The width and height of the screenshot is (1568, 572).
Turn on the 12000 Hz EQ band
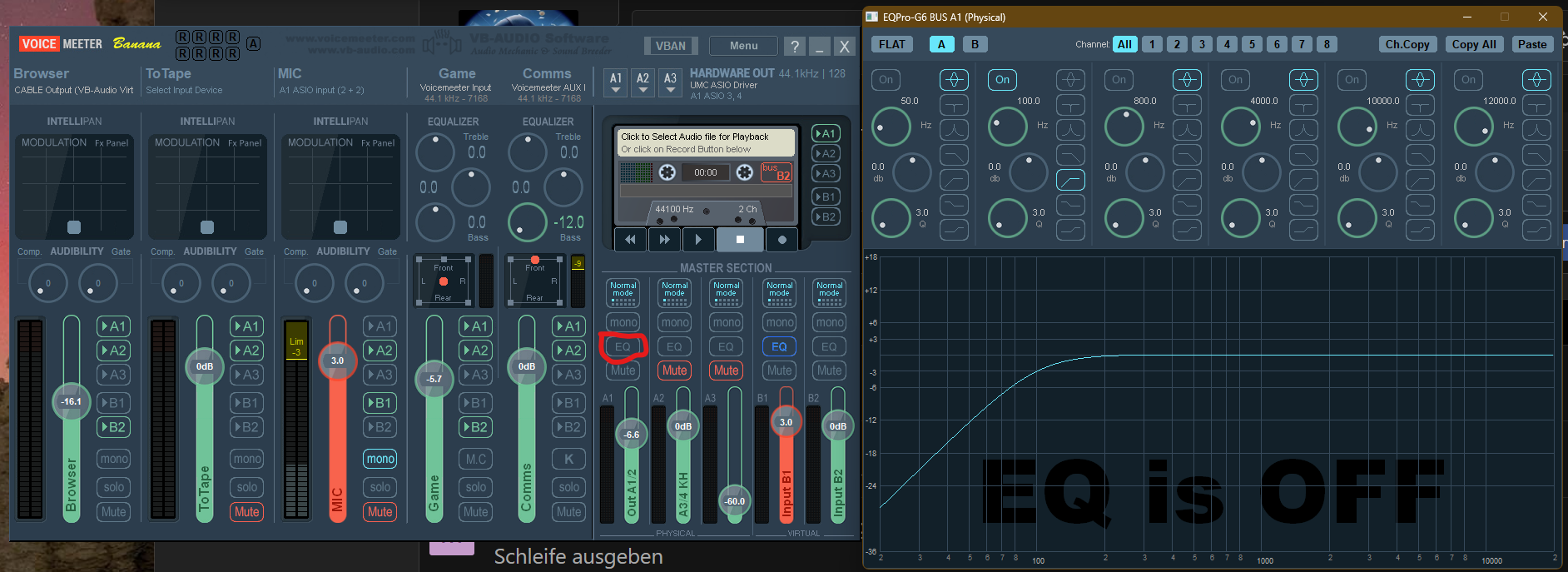coord(1469,80)
